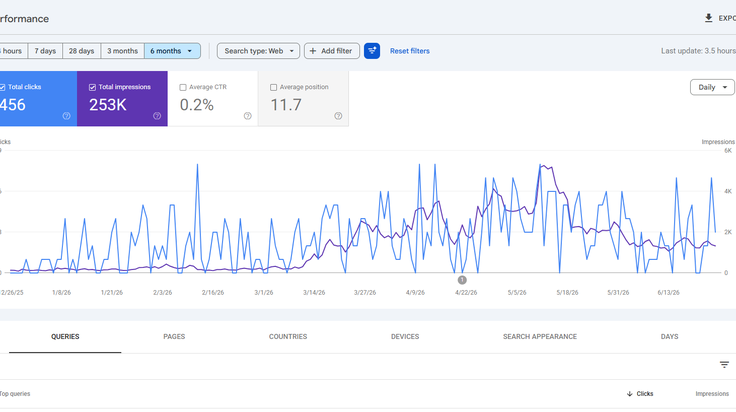Click the chart annotation marker near 4/22/26
736x412 pixels.
tap(462, 280)
